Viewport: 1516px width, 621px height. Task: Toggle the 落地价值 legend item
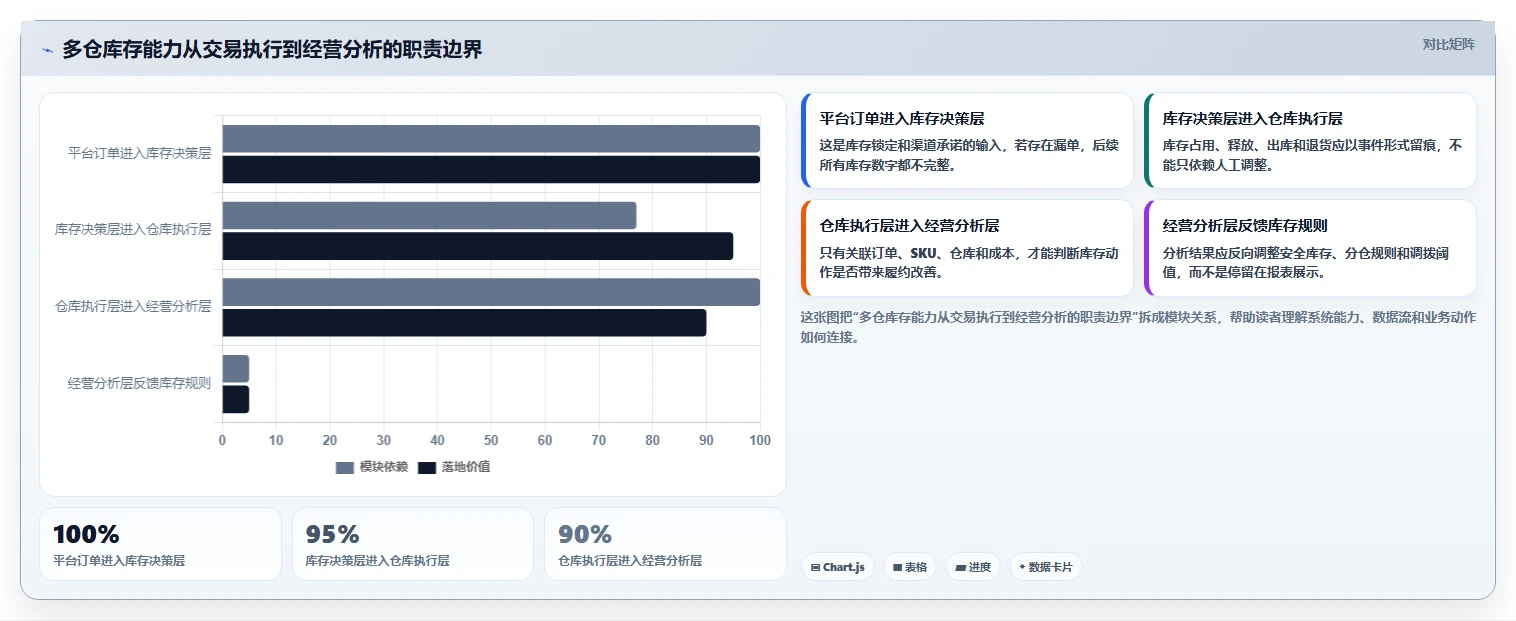[454, 467]
